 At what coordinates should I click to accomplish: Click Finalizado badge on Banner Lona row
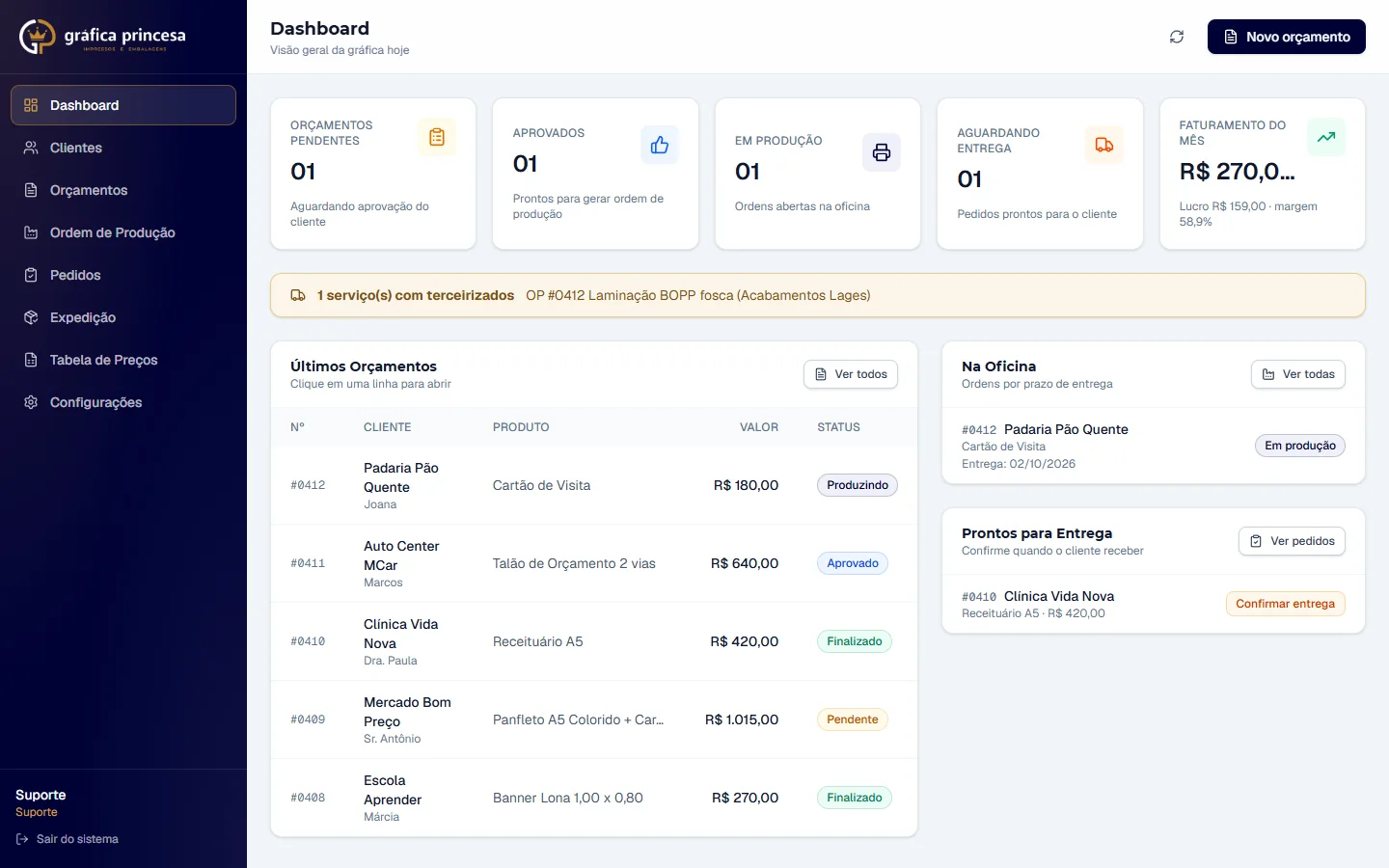855,798
